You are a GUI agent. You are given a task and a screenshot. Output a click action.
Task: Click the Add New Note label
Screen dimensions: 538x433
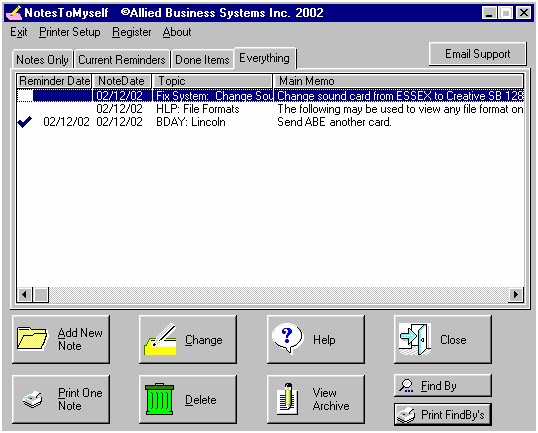[x=80, y=339]
